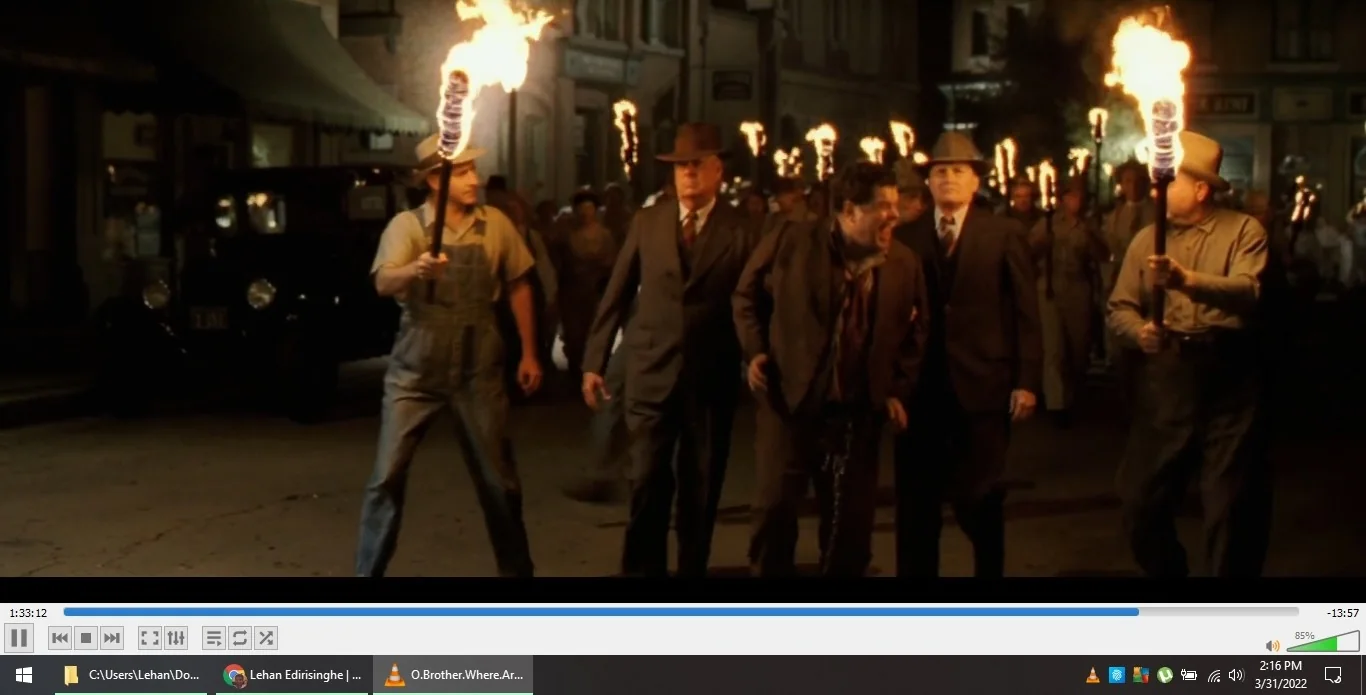
Task: Switch to the File Explorer C:\Users\Lehan taskbar window
Action: pos(131,675)
